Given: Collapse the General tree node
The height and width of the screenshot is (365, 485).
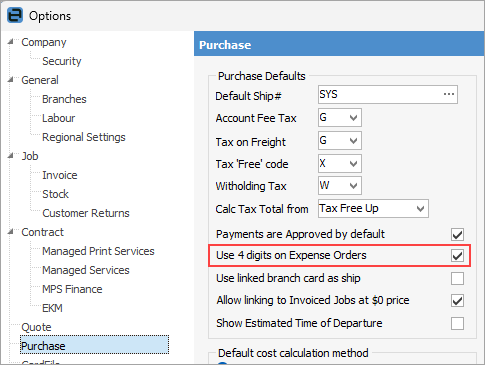Looking at the screenshot, I should pos(10,80).
